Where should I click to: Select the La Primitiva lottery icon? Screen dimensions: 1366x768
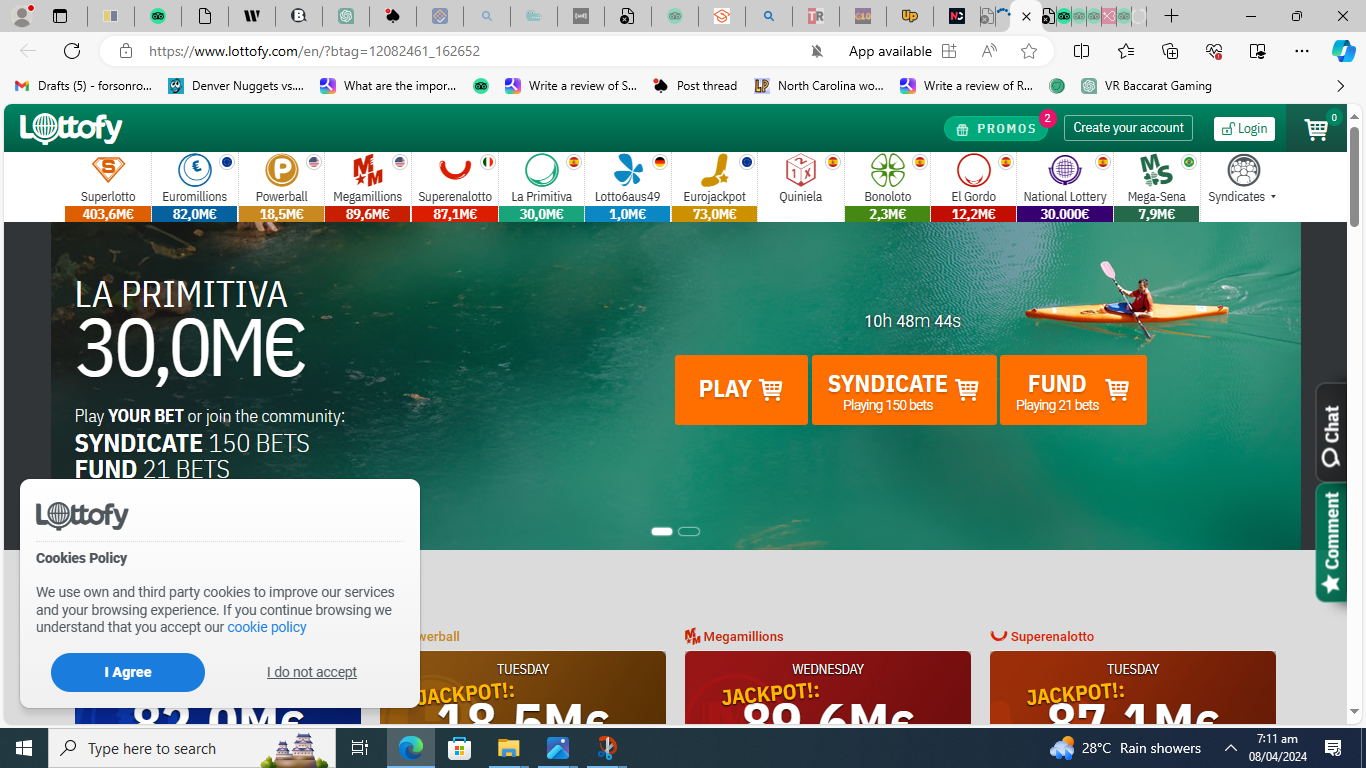(x=541, y=170)
